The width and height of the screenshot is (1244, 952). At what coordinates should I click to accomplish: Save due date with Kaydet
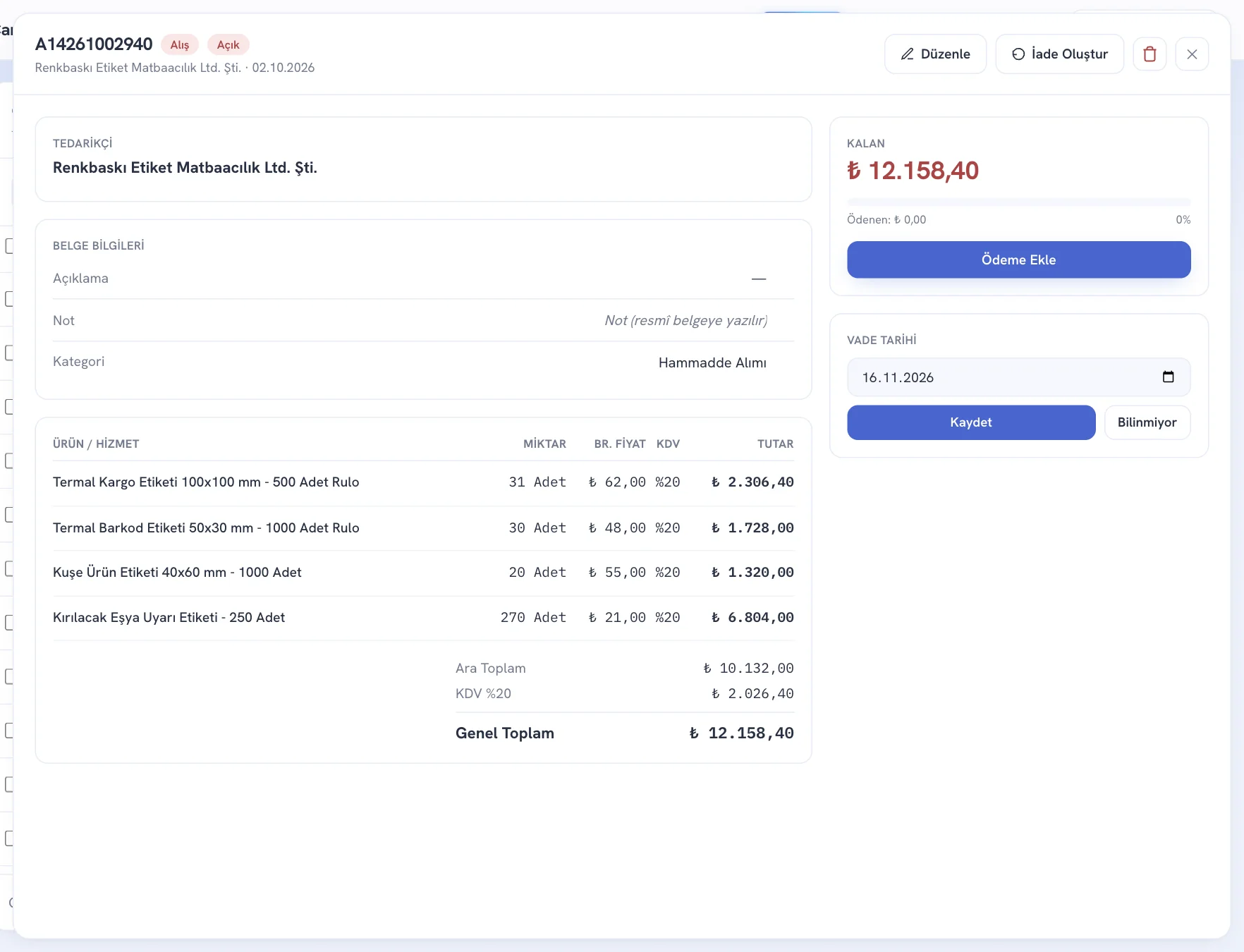pyautogui.click(x=971, y=422)
